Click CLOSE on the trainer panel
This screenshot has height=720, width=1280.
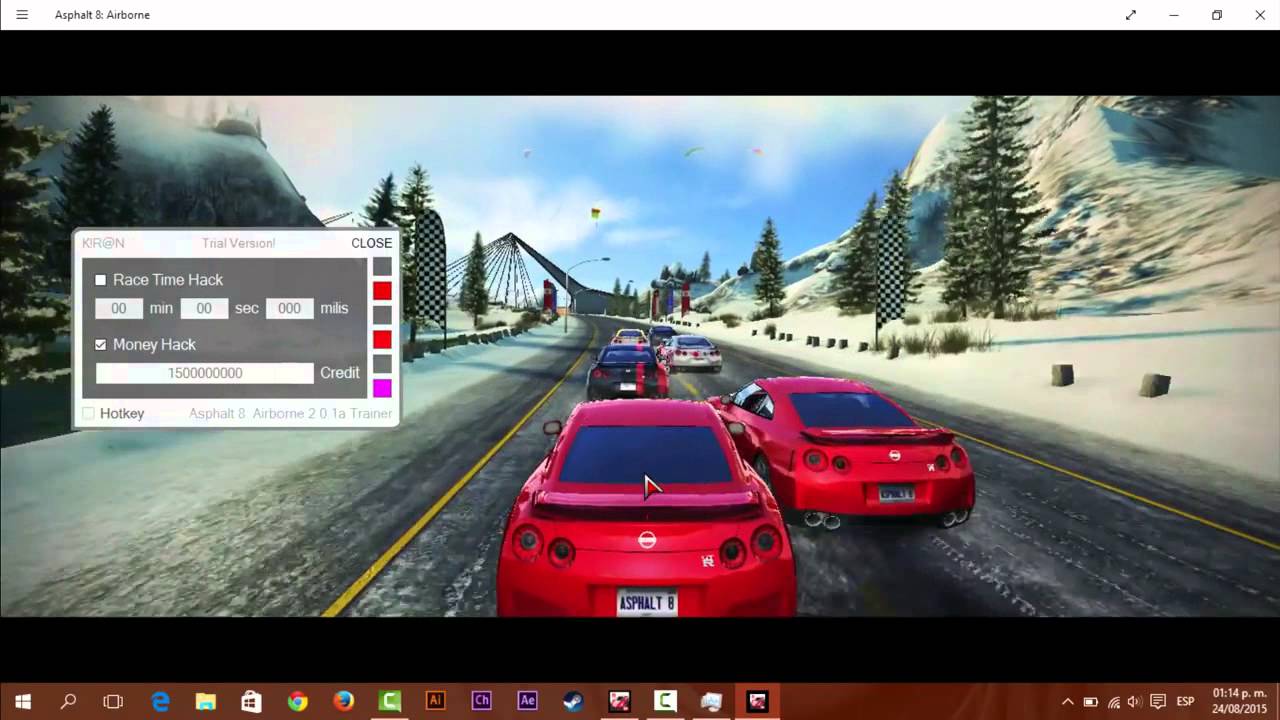[x=371, y=243]
